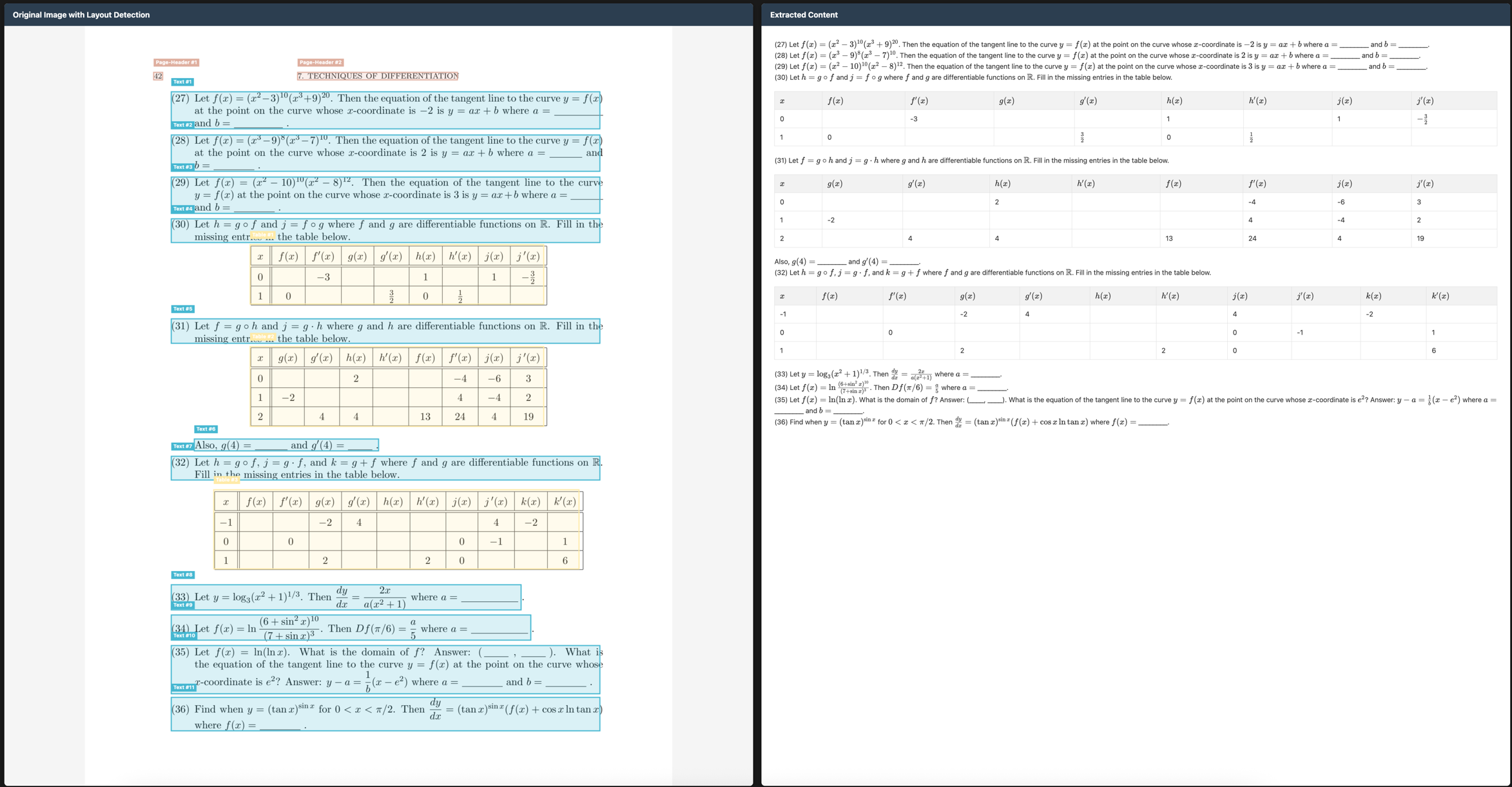Click problem (36) highlighted text region
The height and width of the screenshot is (787, 1512).
coord(385,714)
